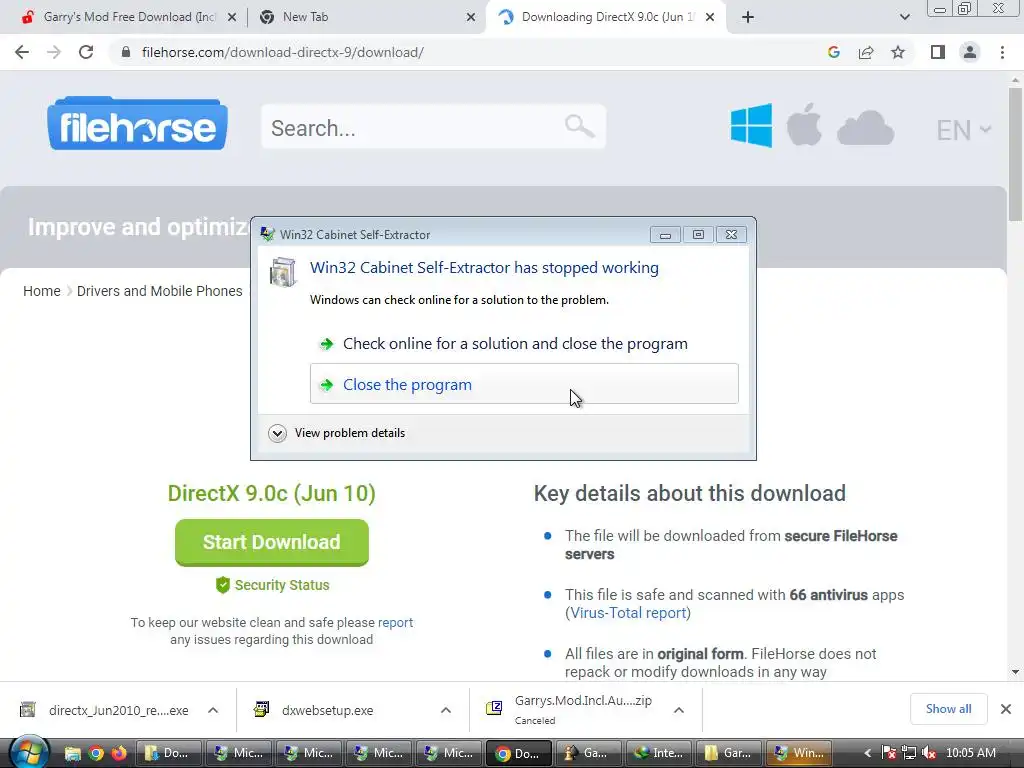Close the New Tab tab
The image size is (1024, 768).
[471, 18]
